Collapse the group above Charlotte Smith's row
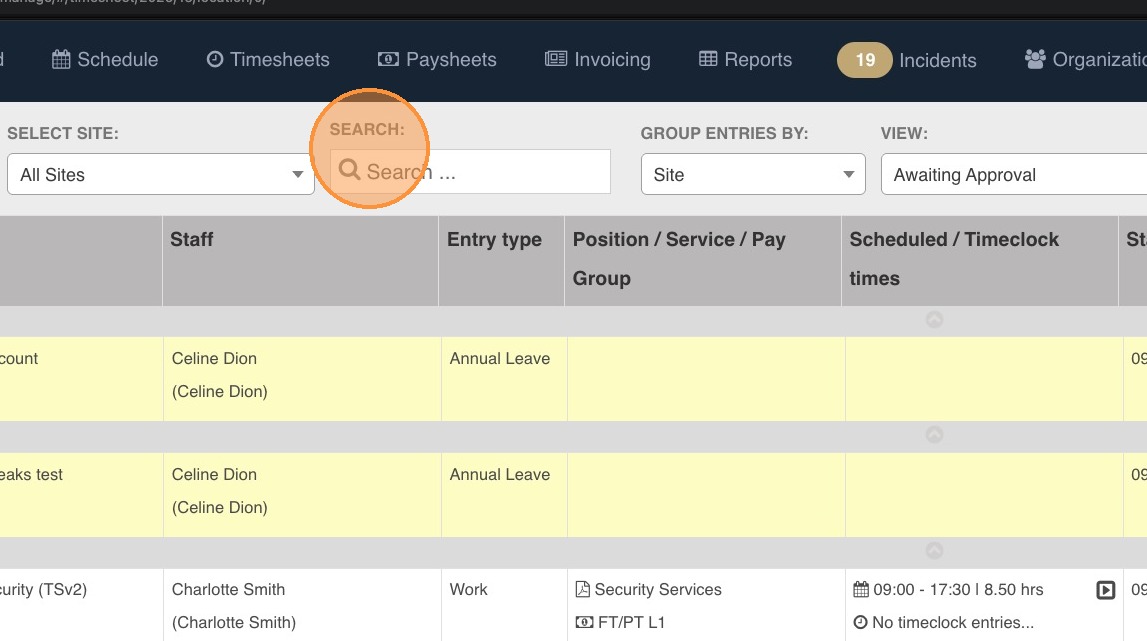Screen dimensions: 1147x641 pyautogui.click(x=934, y=551)
